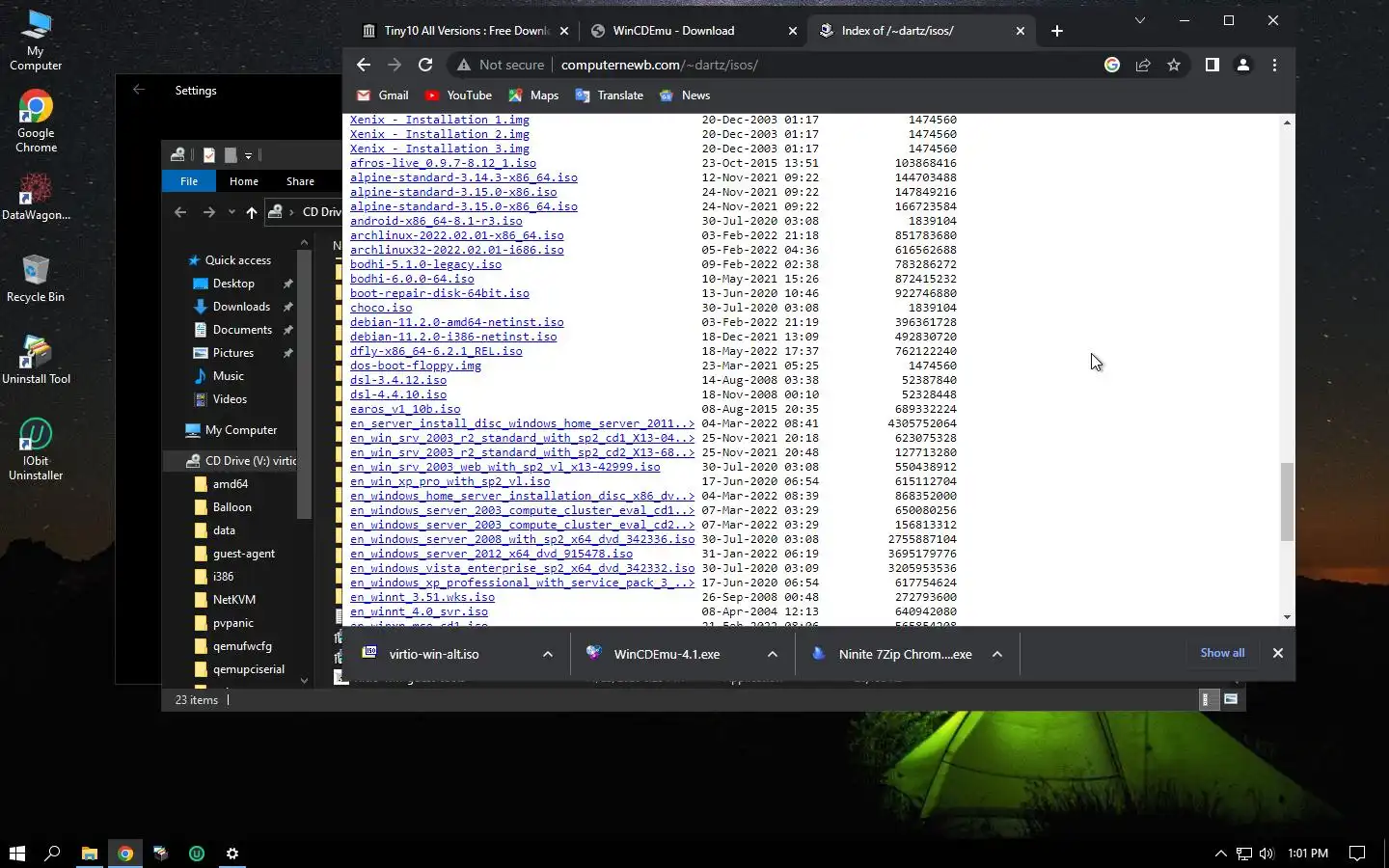
Task: Click the address bar URL
Action: [659, 65]
